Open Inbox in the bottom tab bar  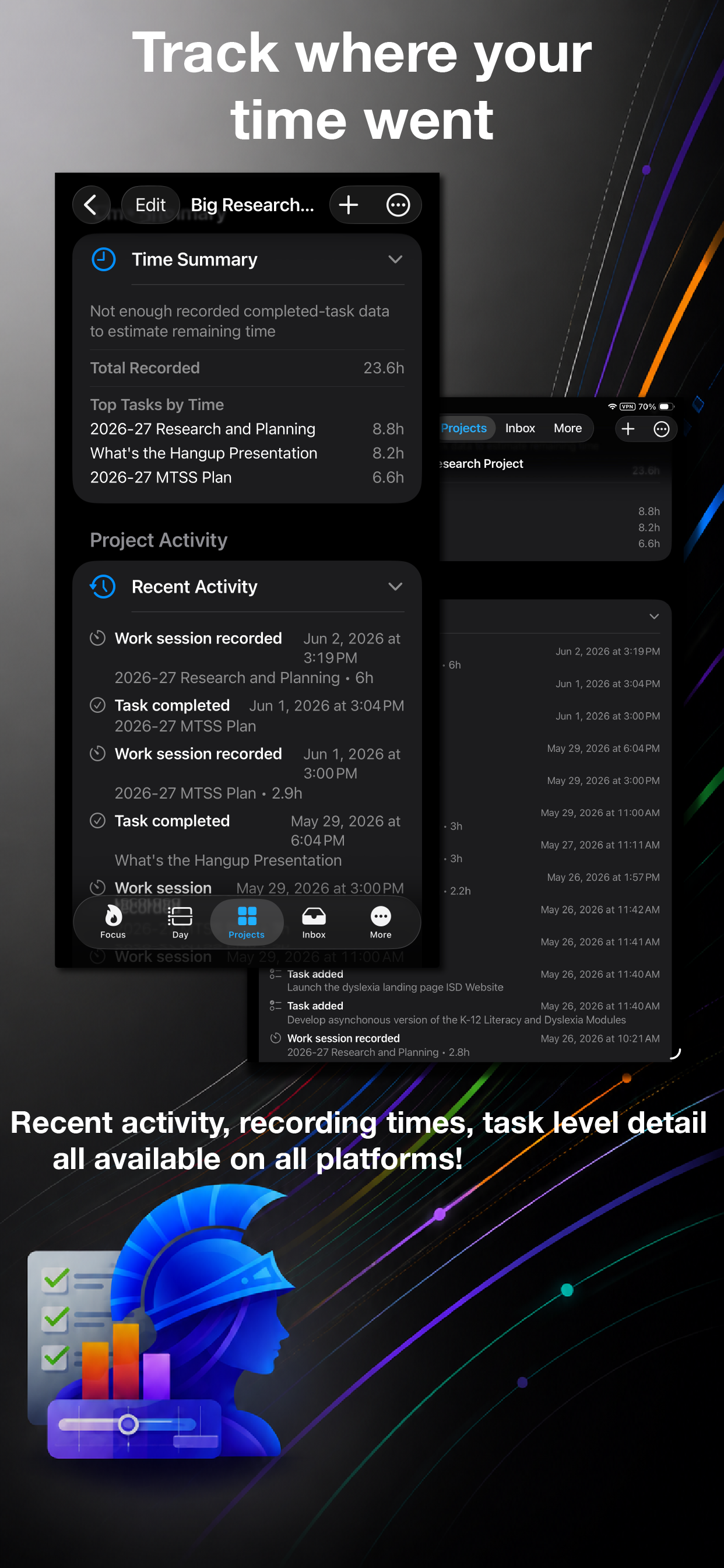tap(314, 922)
